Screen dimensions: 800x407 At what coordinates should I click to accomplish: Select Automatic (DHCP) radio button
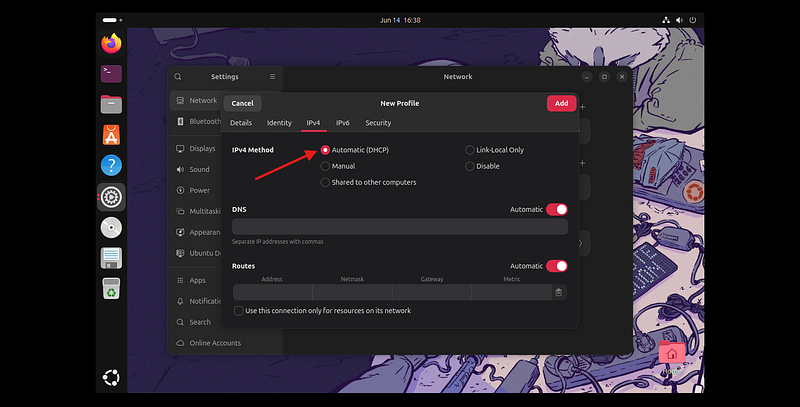point(325,150)
